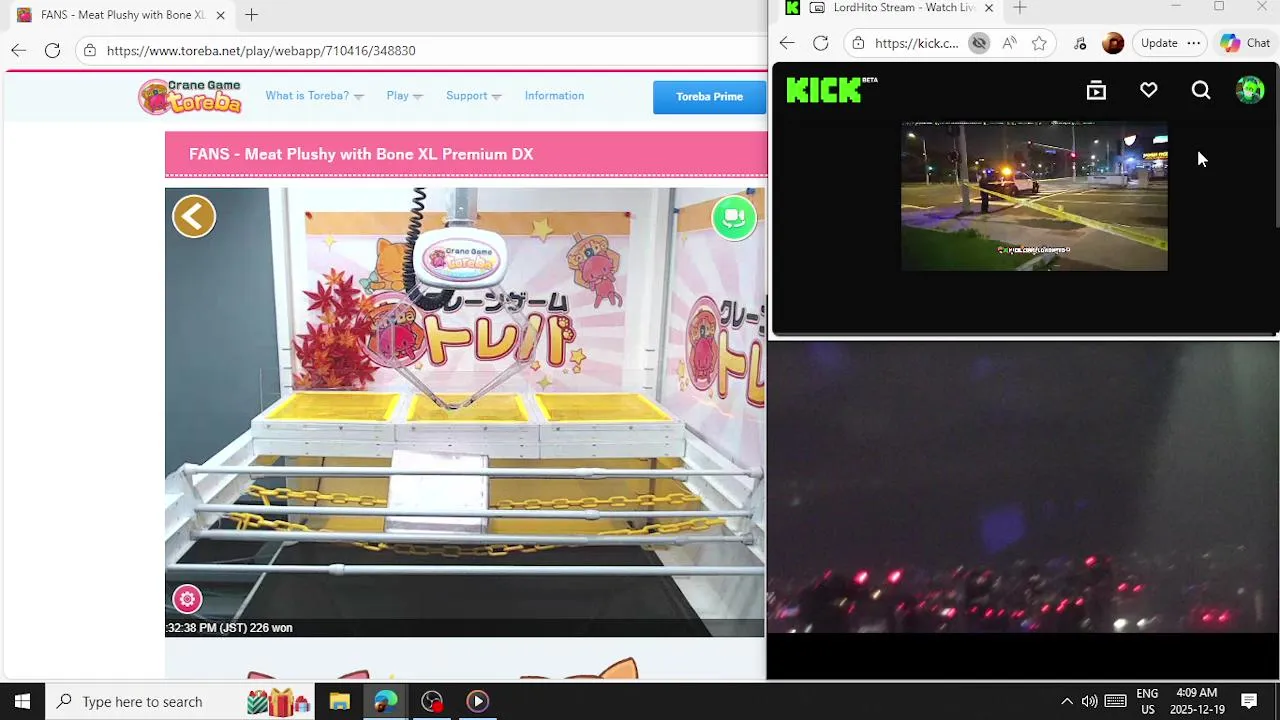
Task: Open File Explorer from the taskbar
Action: (x=339, y=701)
